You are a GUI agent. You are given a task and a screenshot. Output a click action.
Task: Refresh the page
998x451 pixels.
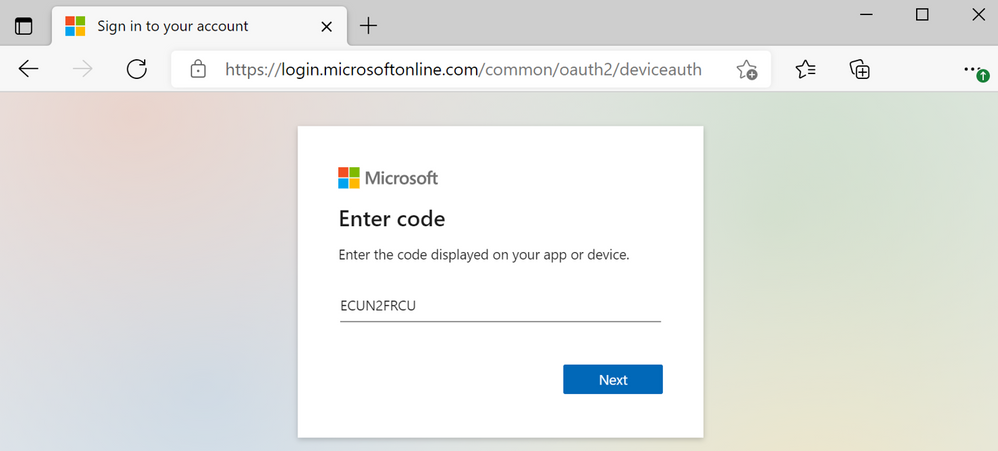pos(137,69)
